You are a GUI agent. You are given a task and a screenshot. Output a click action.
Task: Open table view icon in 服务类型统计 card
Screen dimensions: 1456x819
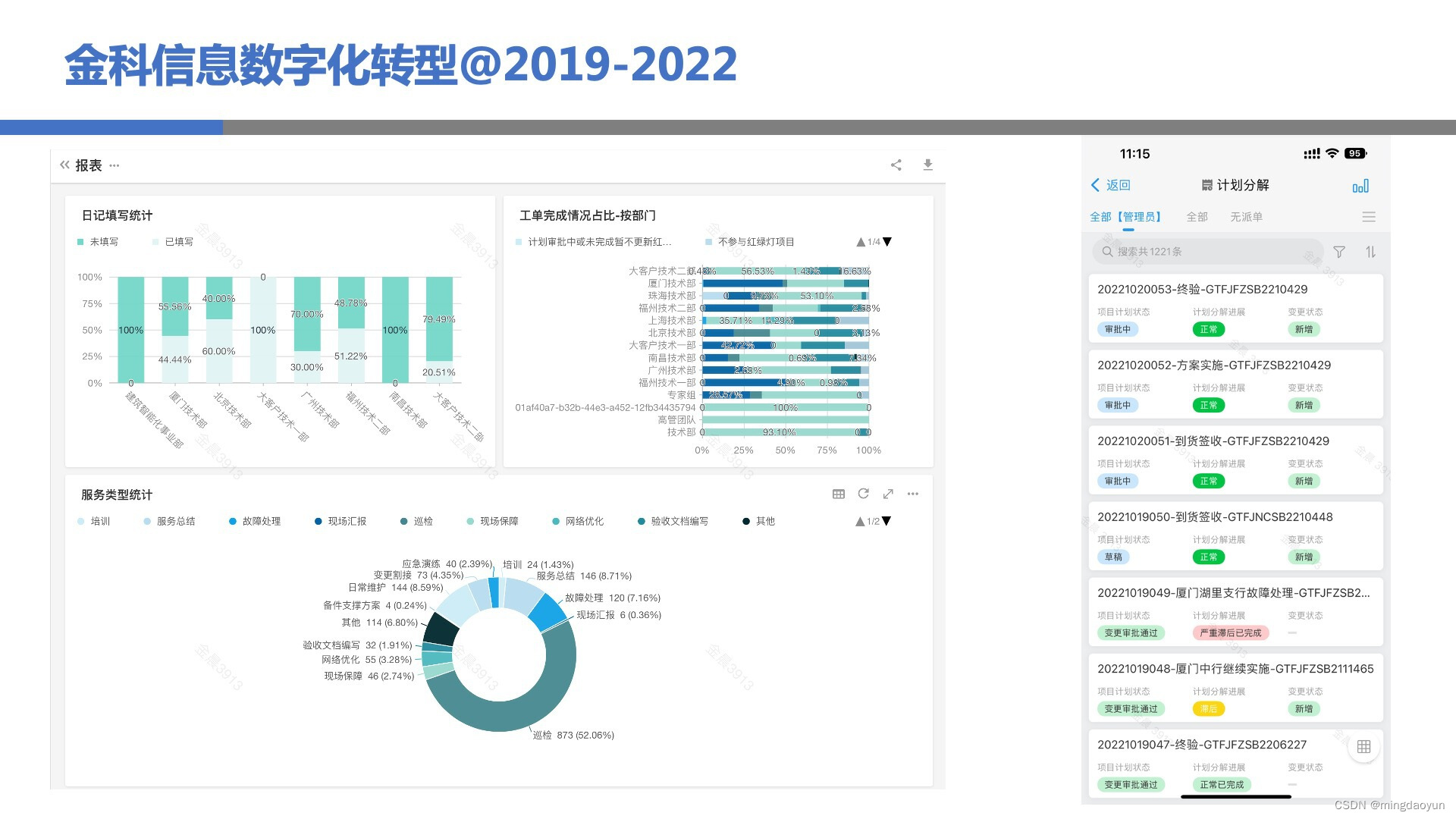tap(839, 494)
